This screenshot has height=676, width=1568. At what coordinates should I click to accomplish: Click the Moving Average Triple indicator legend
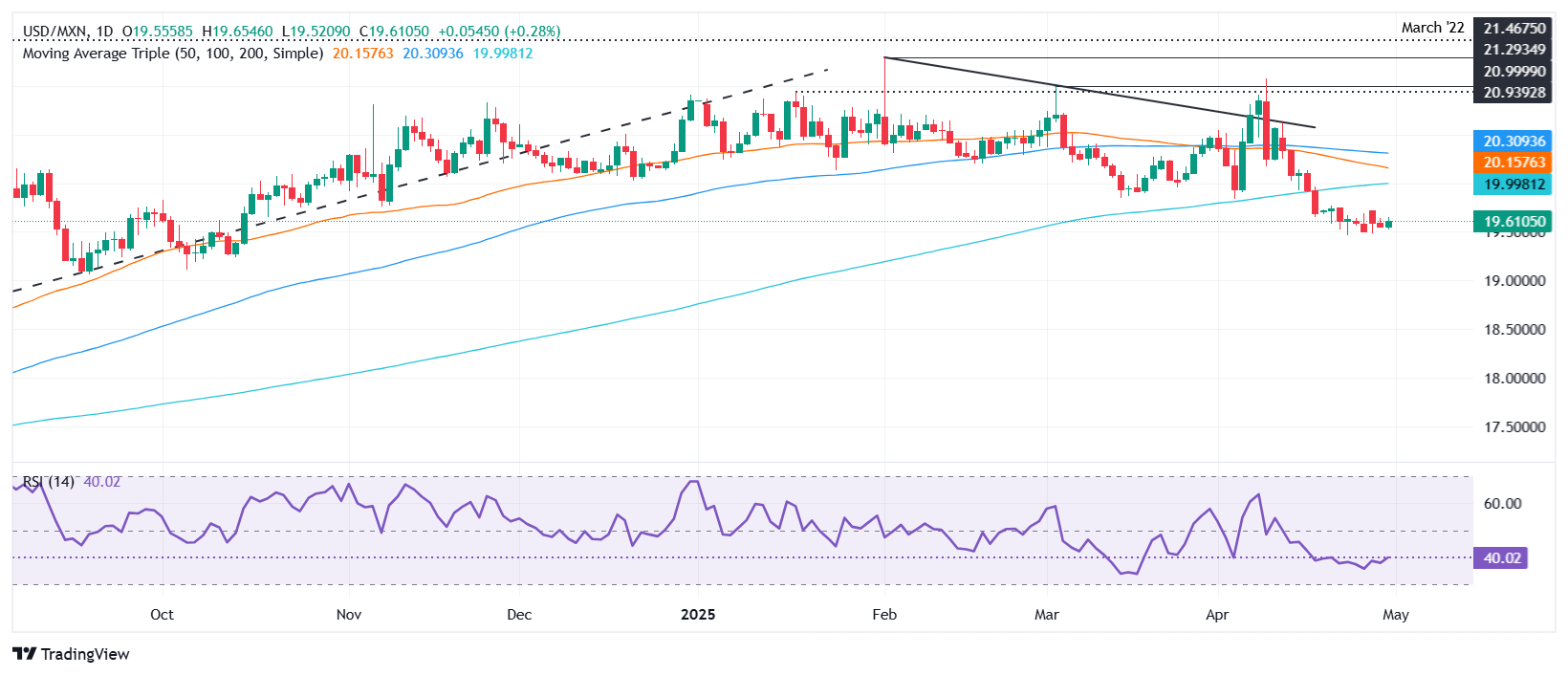pos(172,54)
